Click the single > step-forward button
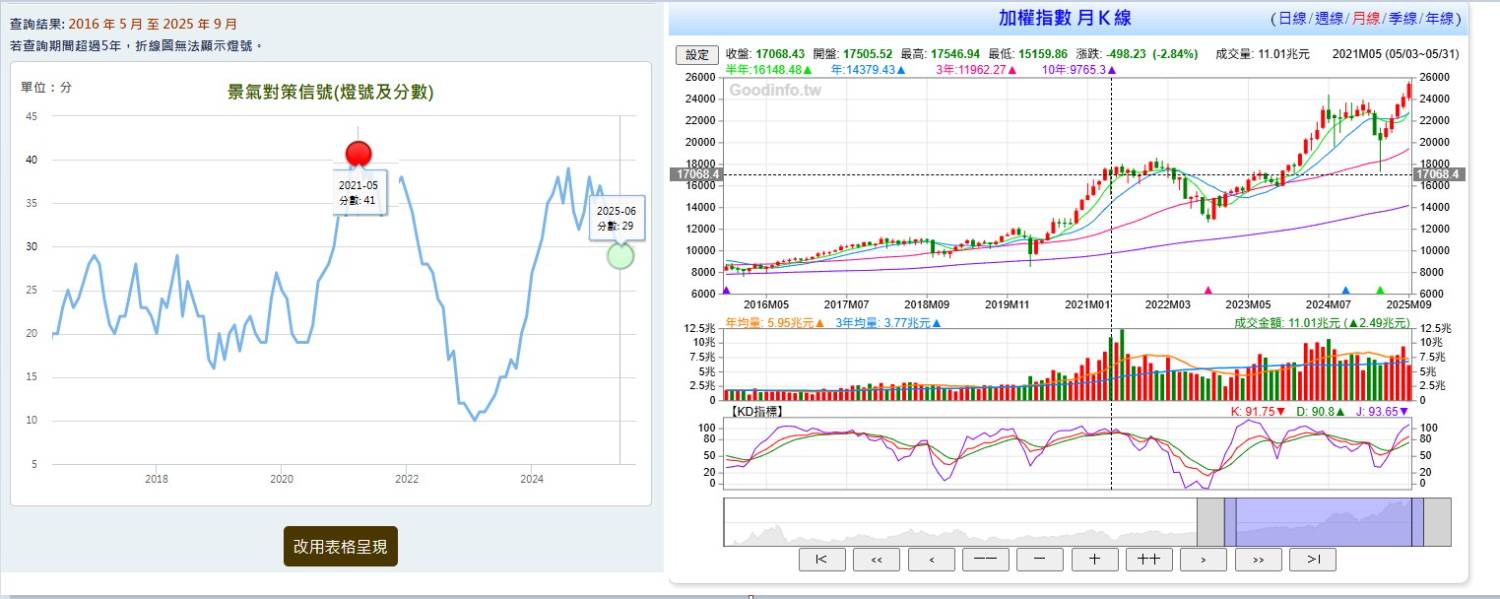The image size is (1500, 599). tap(1204, 560)
